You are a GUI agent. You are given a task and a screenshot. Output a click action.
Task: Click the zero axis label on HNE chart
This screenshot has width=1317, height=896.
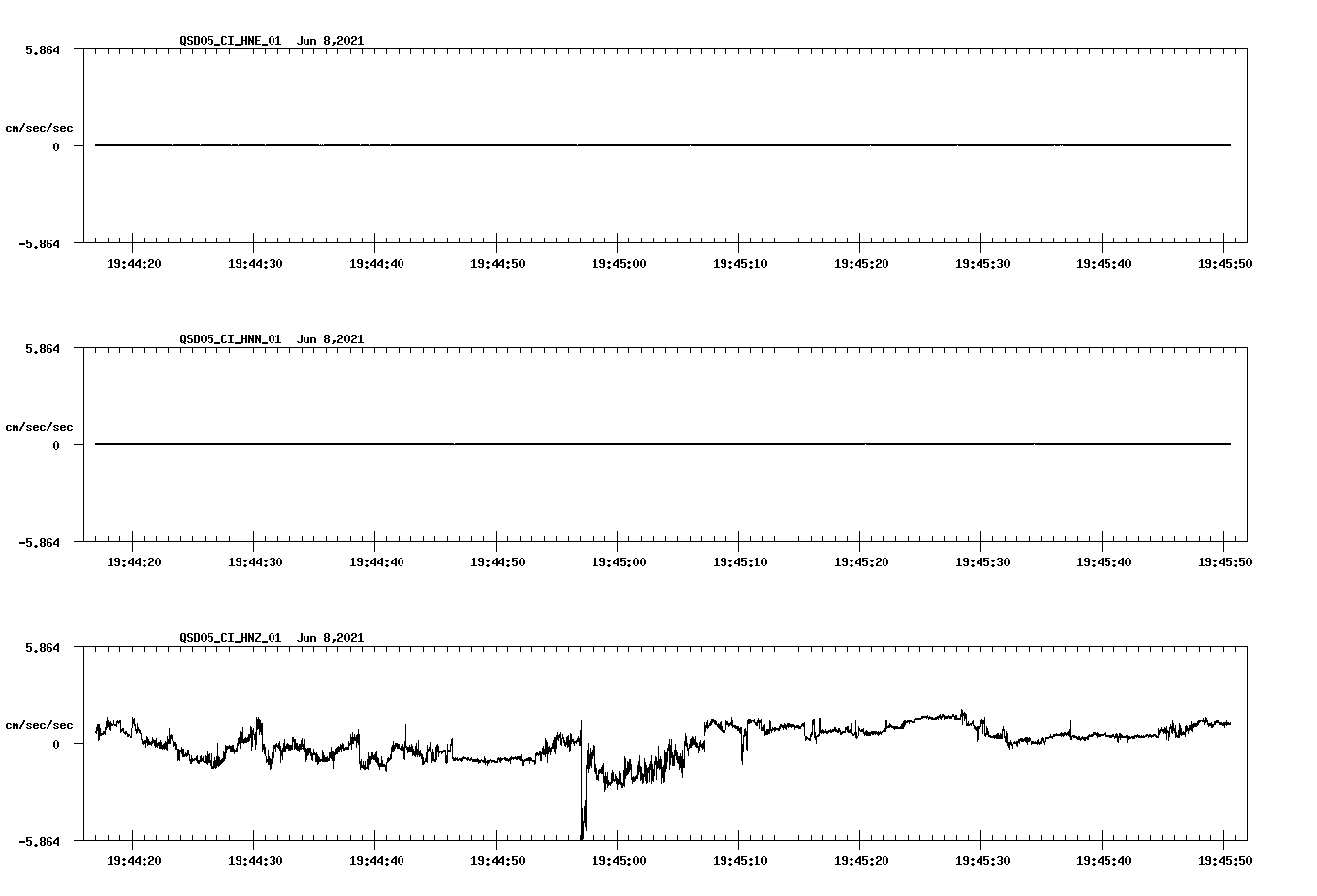(56, 146)
